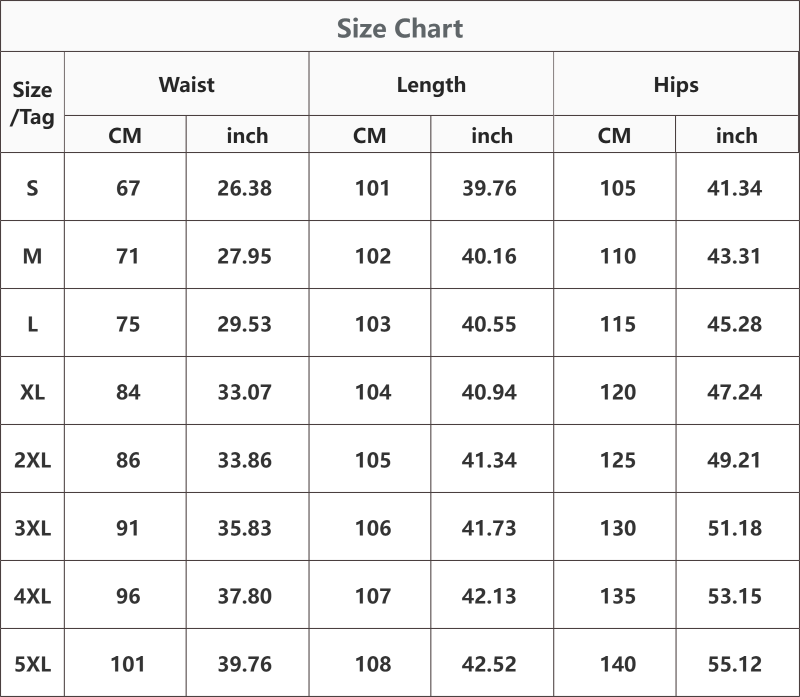Select the S size row label

[x=32, y=188]
